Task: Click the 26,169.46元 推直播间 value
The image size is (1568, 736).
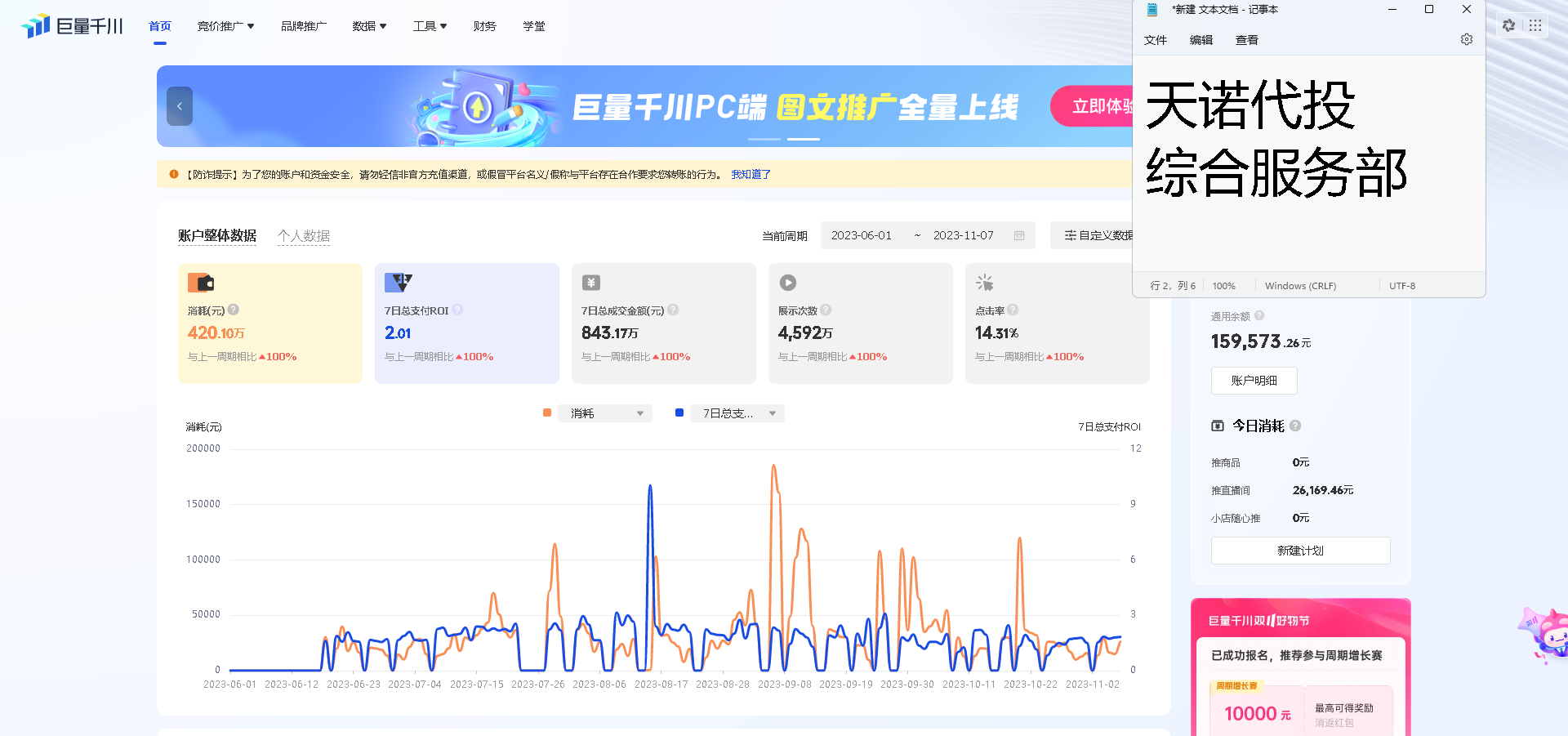Action: tap(1323, 490)
